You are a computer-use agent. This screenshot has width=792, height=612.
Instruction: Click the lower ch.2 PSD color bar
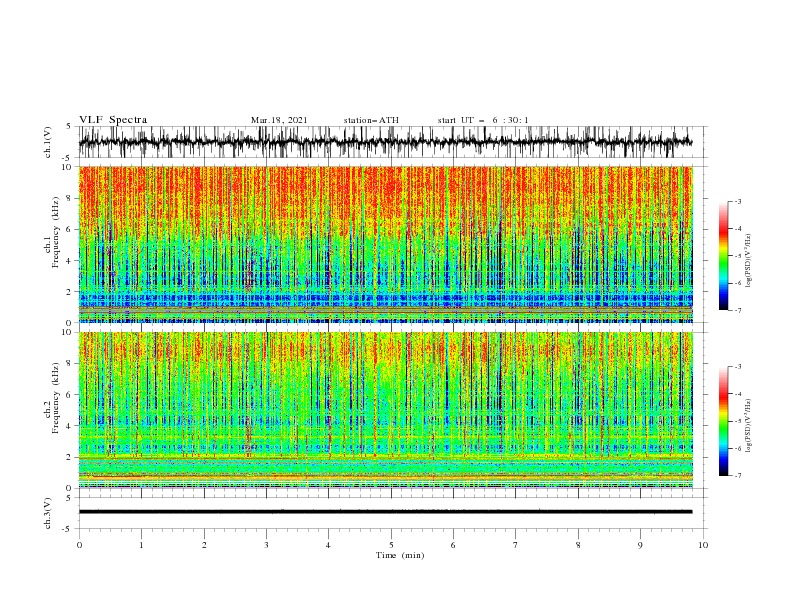click(x=723, y=421)
